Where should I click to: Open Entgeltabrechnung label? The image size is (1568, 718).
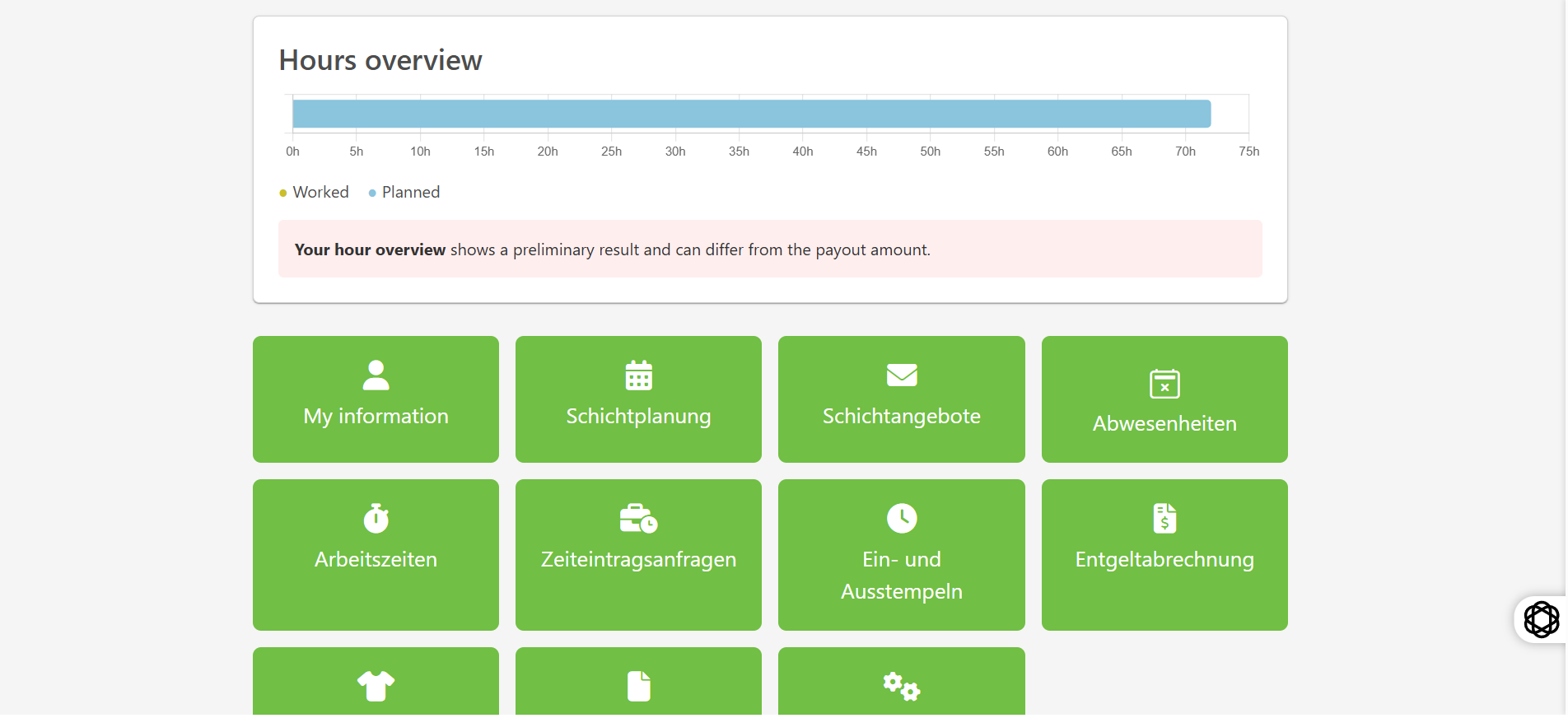(x=1164, y=559)
